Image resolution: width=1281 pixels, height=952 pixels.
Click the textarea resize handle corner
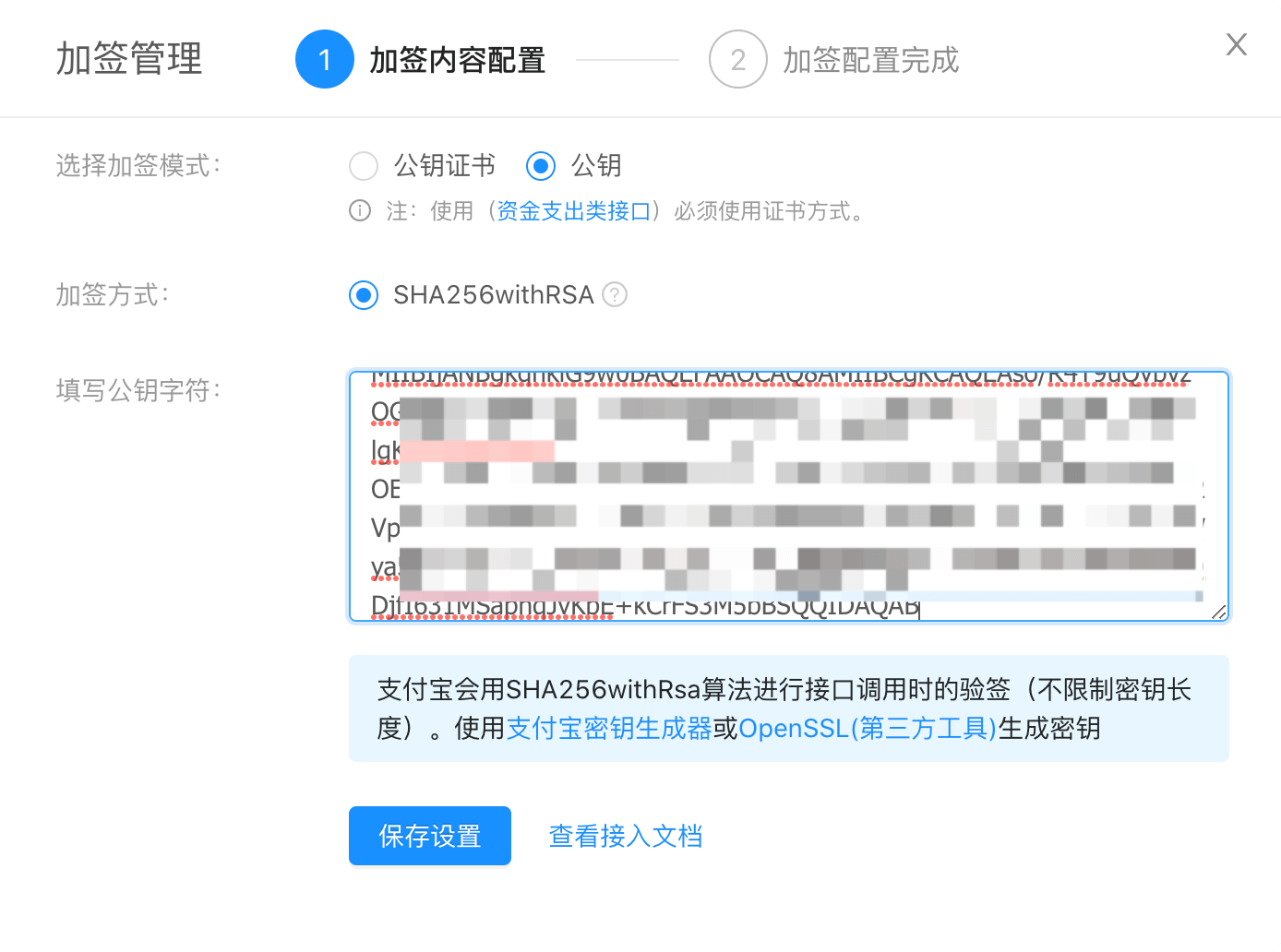click(x=1218, y=611)
